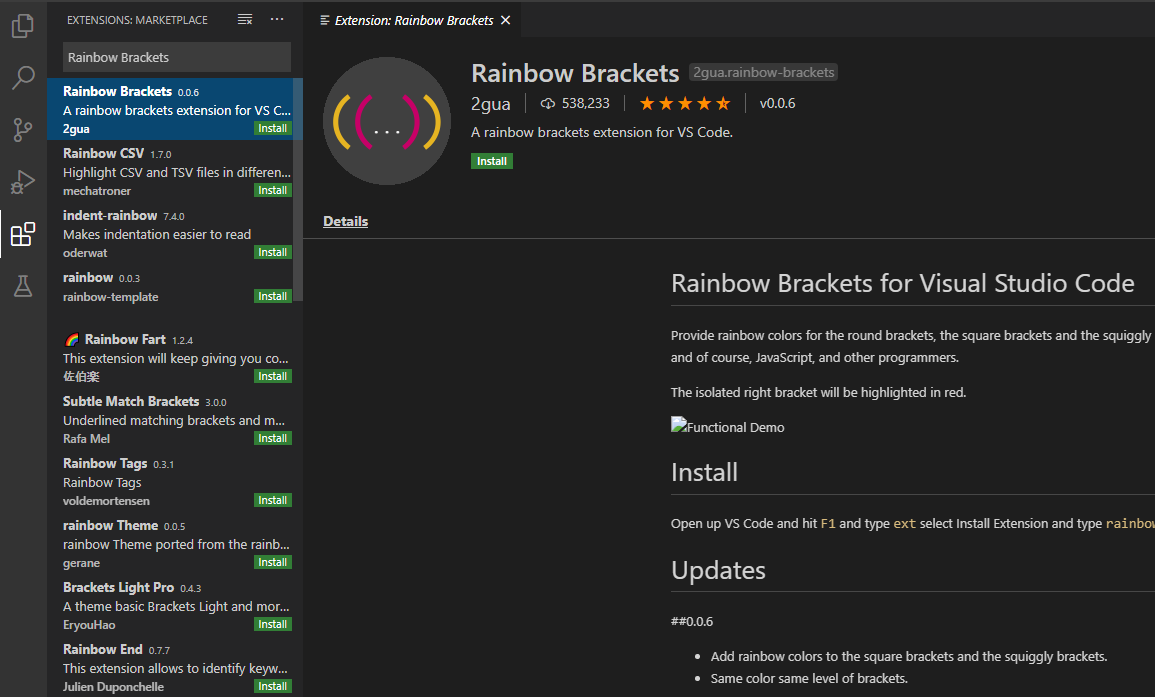The image size is (1155, 697).
Task: Install Rainbow Brackets from the list
Action: 273,128
